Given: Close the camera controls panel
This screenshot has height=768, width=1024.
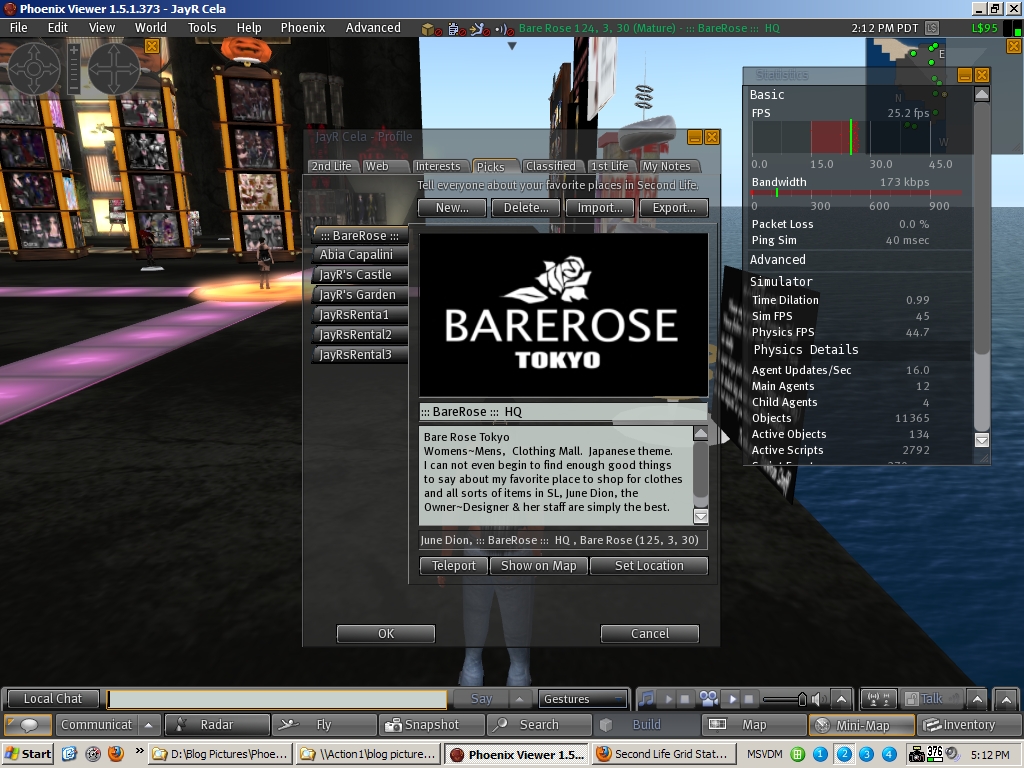Looking at the screenshot, I should click(152, 46).
